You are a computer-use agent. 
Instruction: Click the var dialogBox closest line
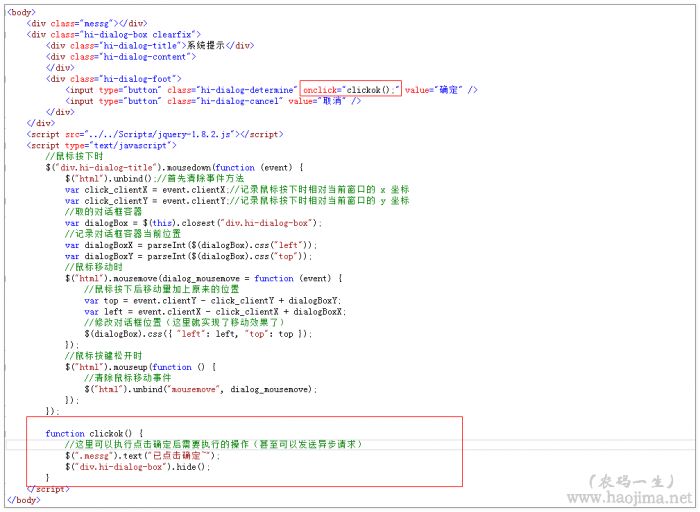[192, 223]
